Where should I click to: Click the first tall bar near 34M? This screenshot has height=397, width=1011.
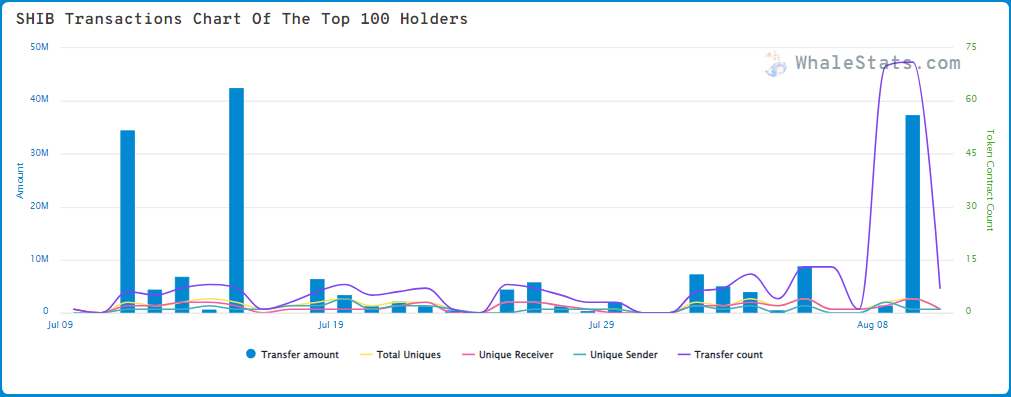128,222
